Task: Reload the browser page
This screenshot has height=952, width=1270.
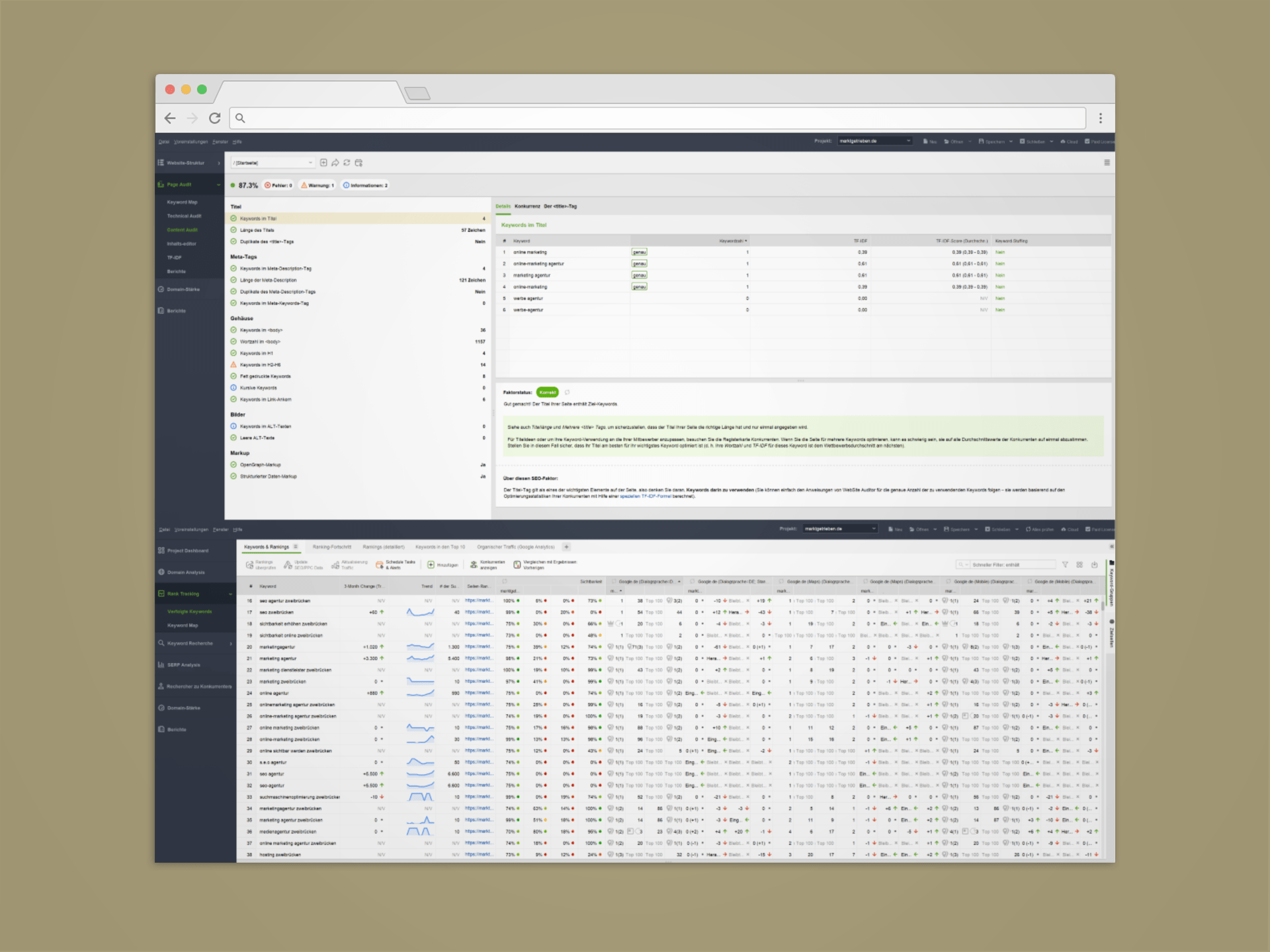Action: [214, 118]
